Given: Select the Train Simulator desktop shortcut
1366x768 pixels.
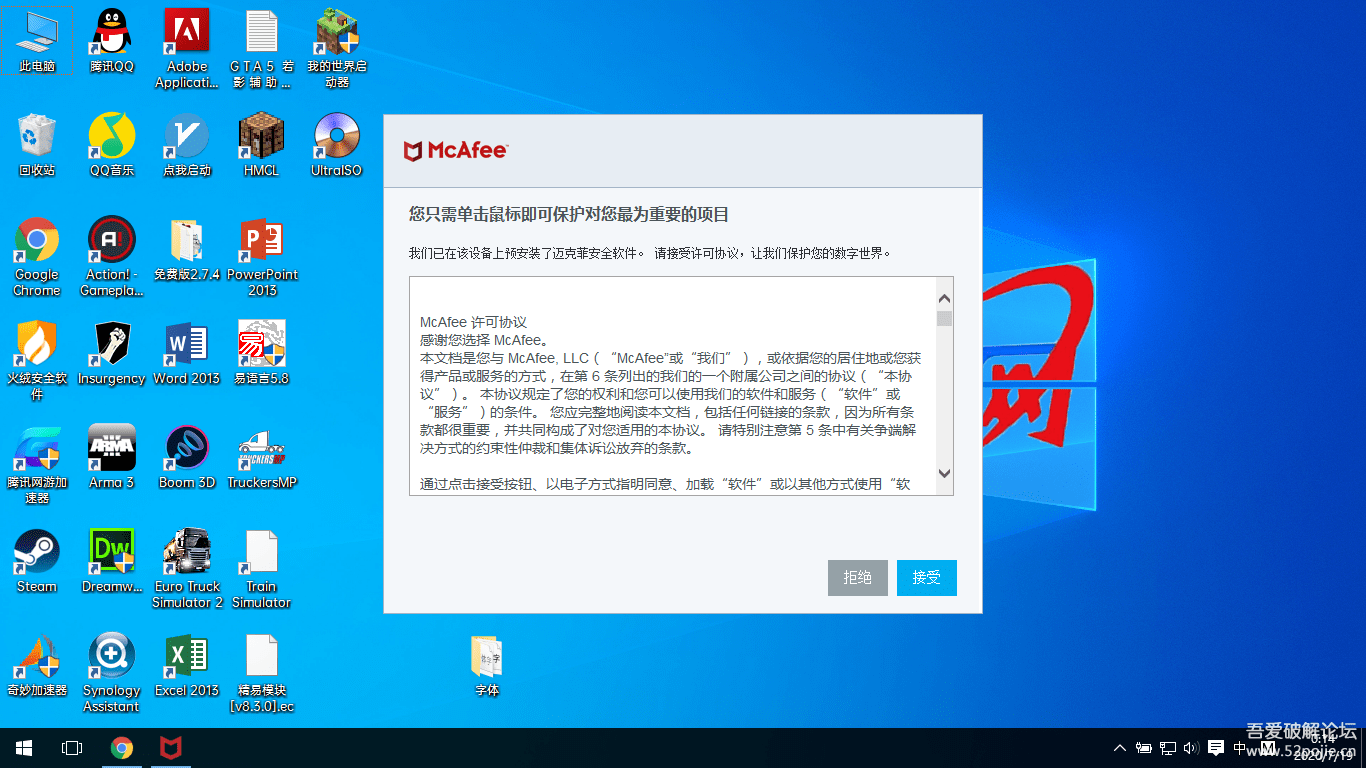Looking at the screenshot, I should coord(261,569).
